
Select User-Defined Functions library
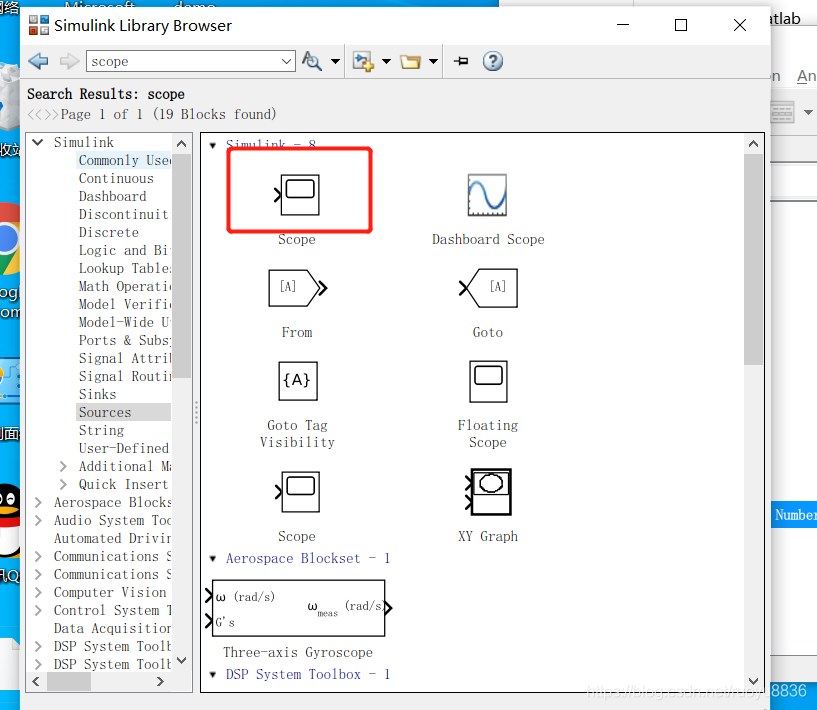tap(124, 449)
